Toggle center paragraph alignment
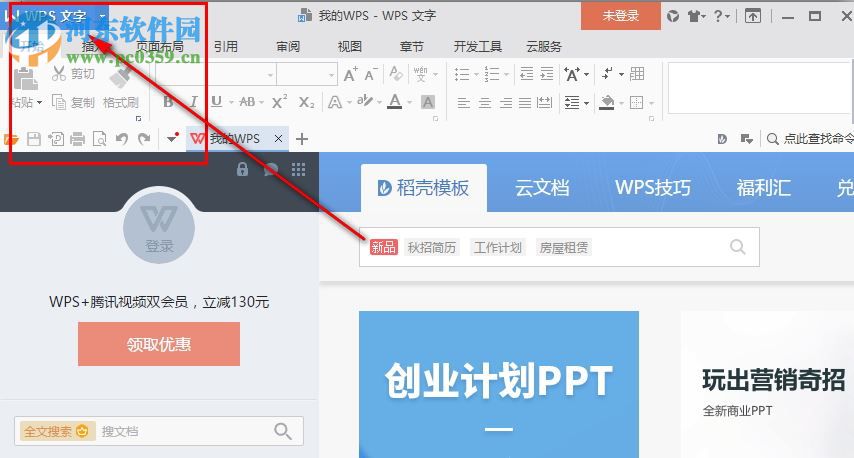 (x=485, y=102)
